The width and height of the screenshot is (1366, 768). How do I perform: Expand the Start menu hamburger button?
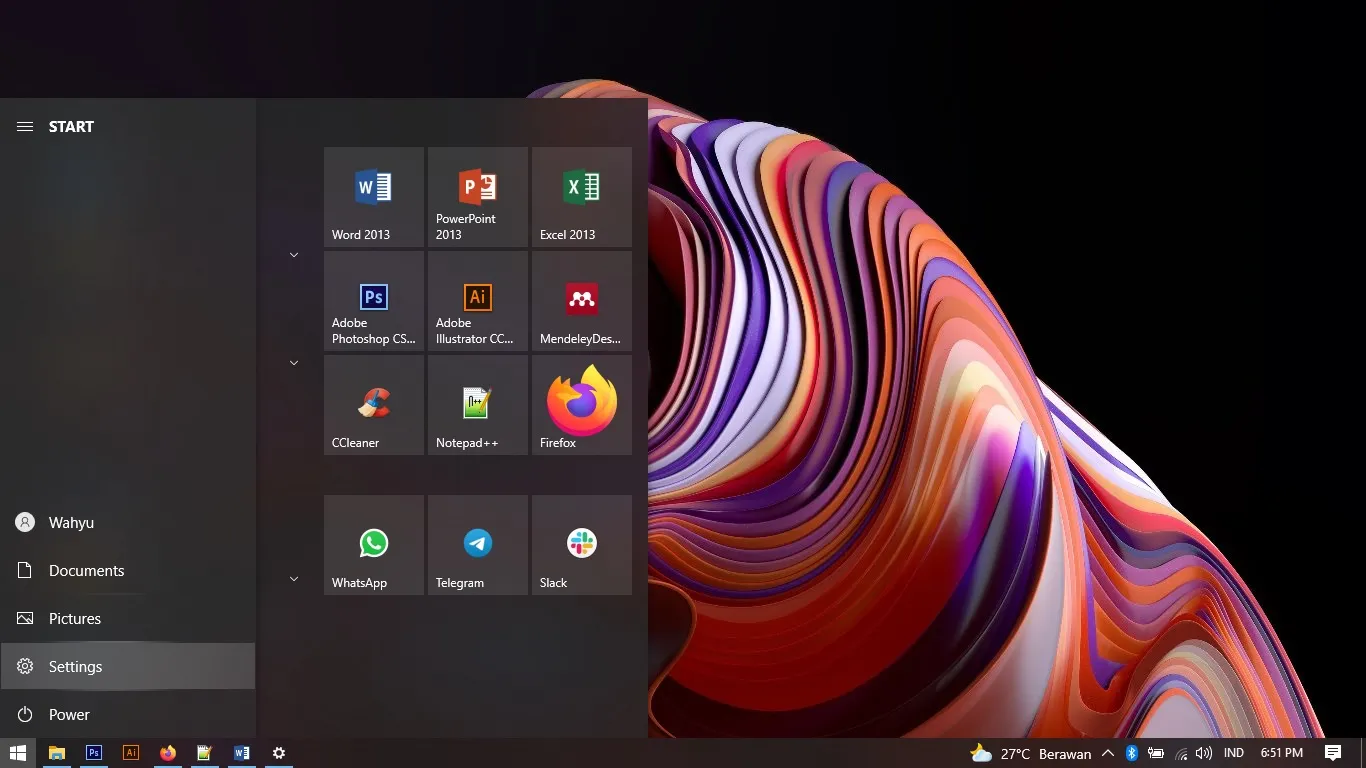[25, 127]
